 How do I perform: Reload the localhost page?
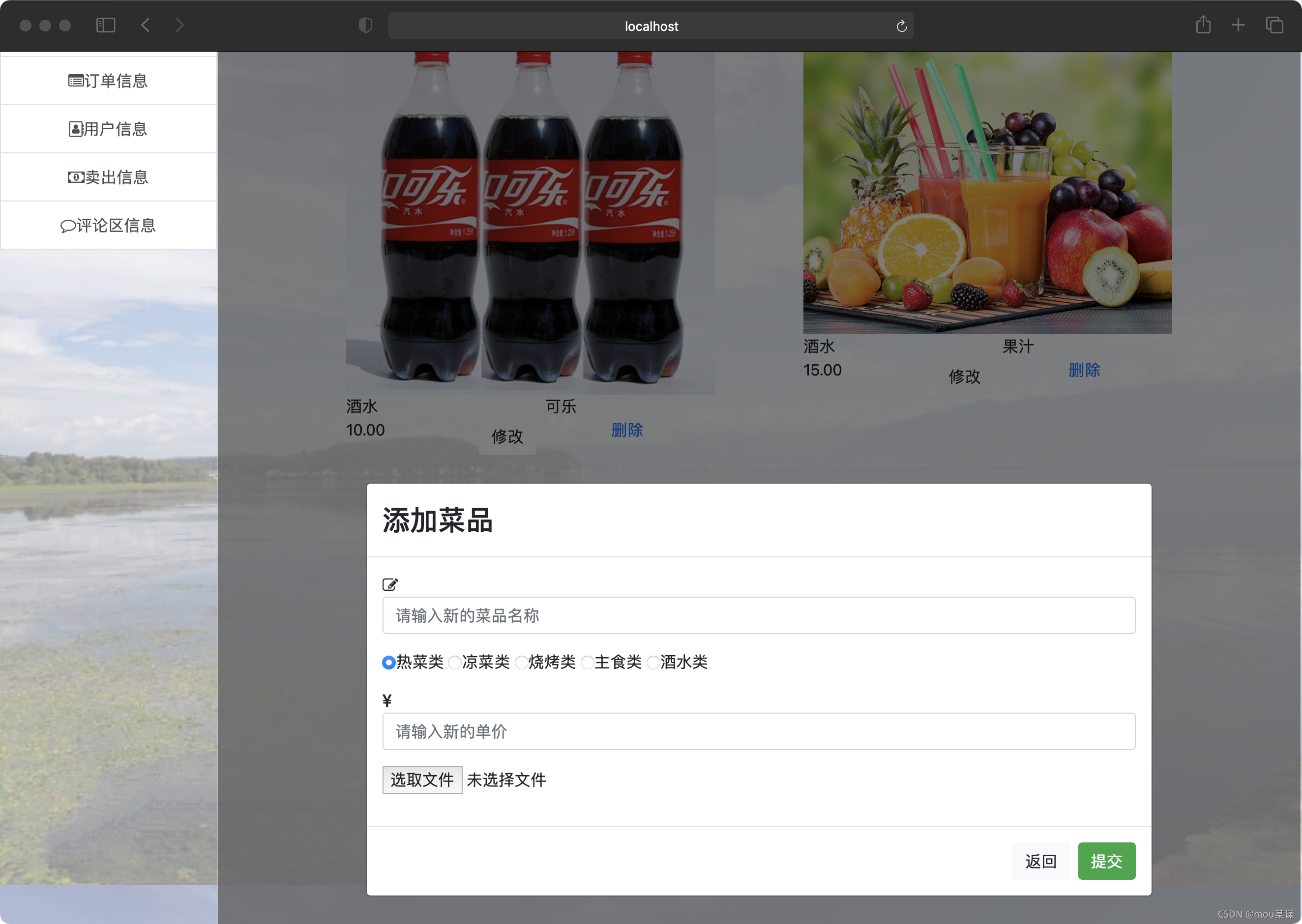901,26
